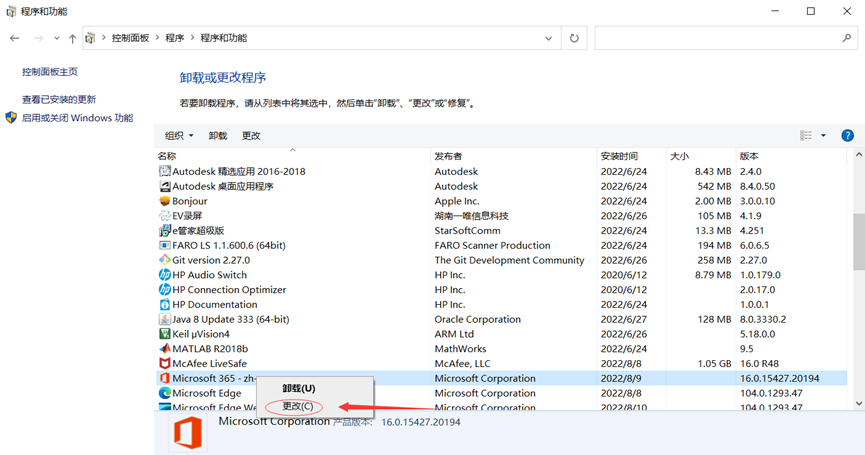
Task: Click the ARM Ltd publisher cell
Action: pyautogui.click(x=454, y=334)
